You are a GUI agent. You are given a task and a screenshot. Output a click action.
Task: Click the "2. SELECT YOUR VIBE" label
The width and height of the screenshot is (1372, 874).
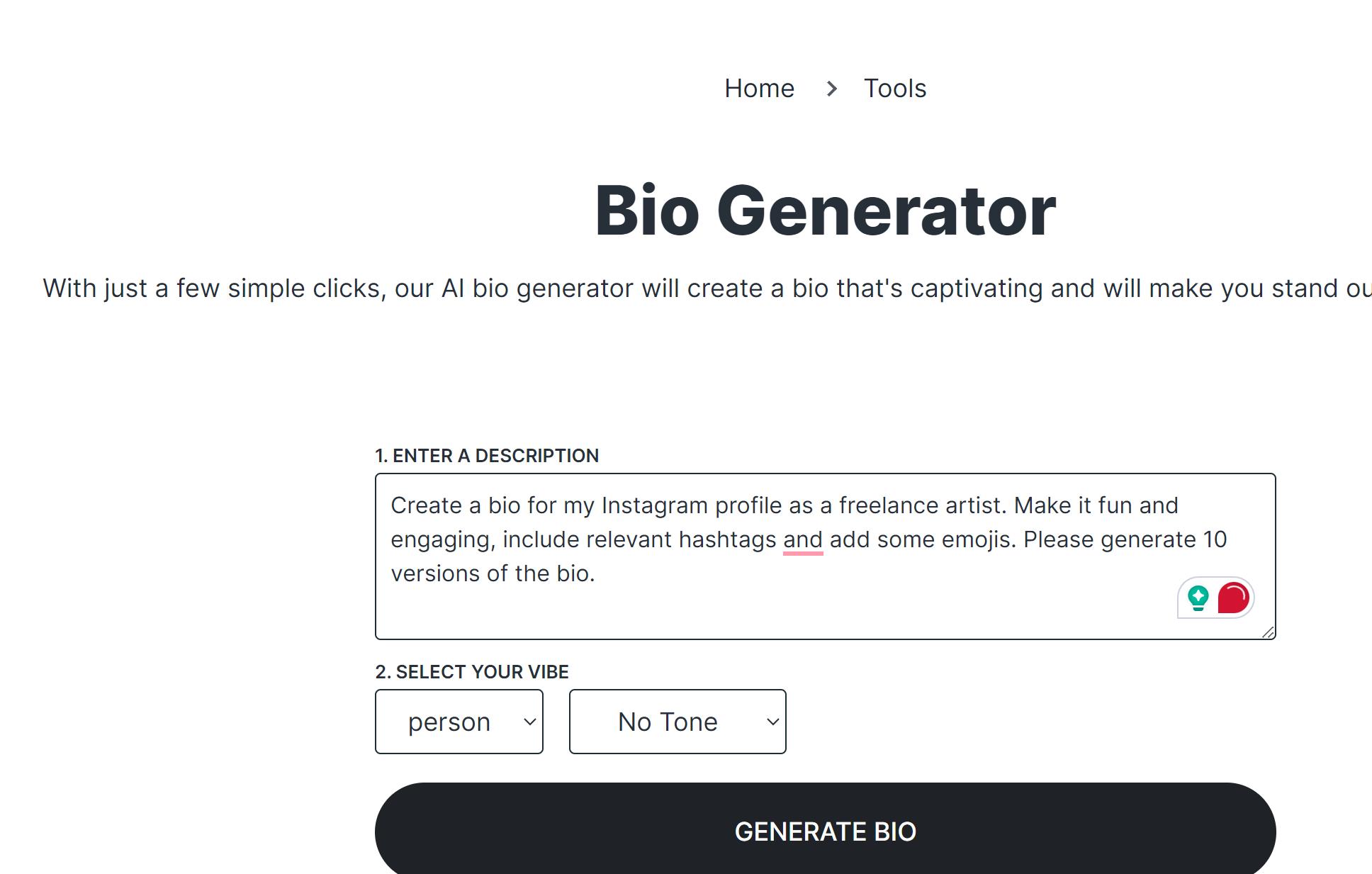[471, 671]
